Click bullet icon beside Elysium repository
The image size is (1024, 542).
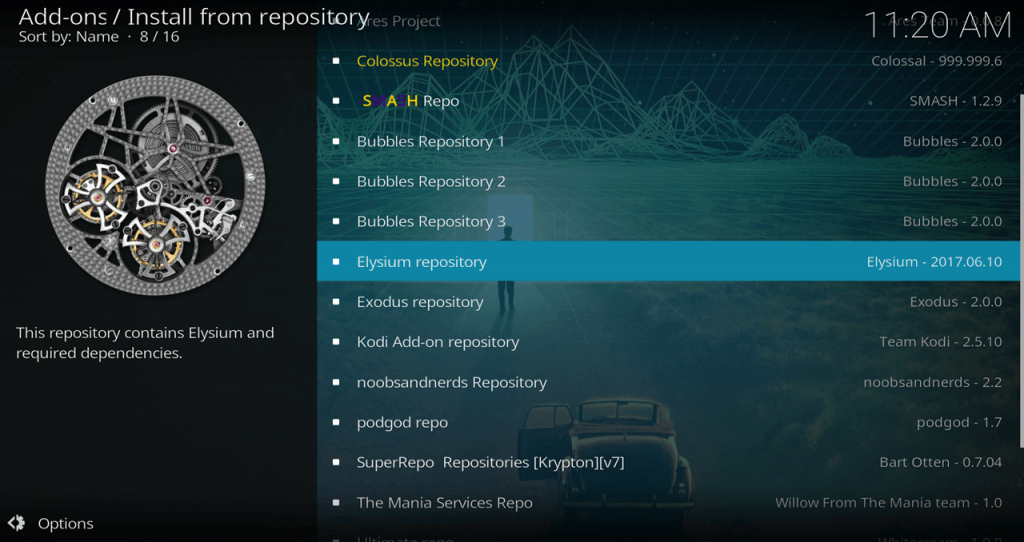[x=336, y=261]
